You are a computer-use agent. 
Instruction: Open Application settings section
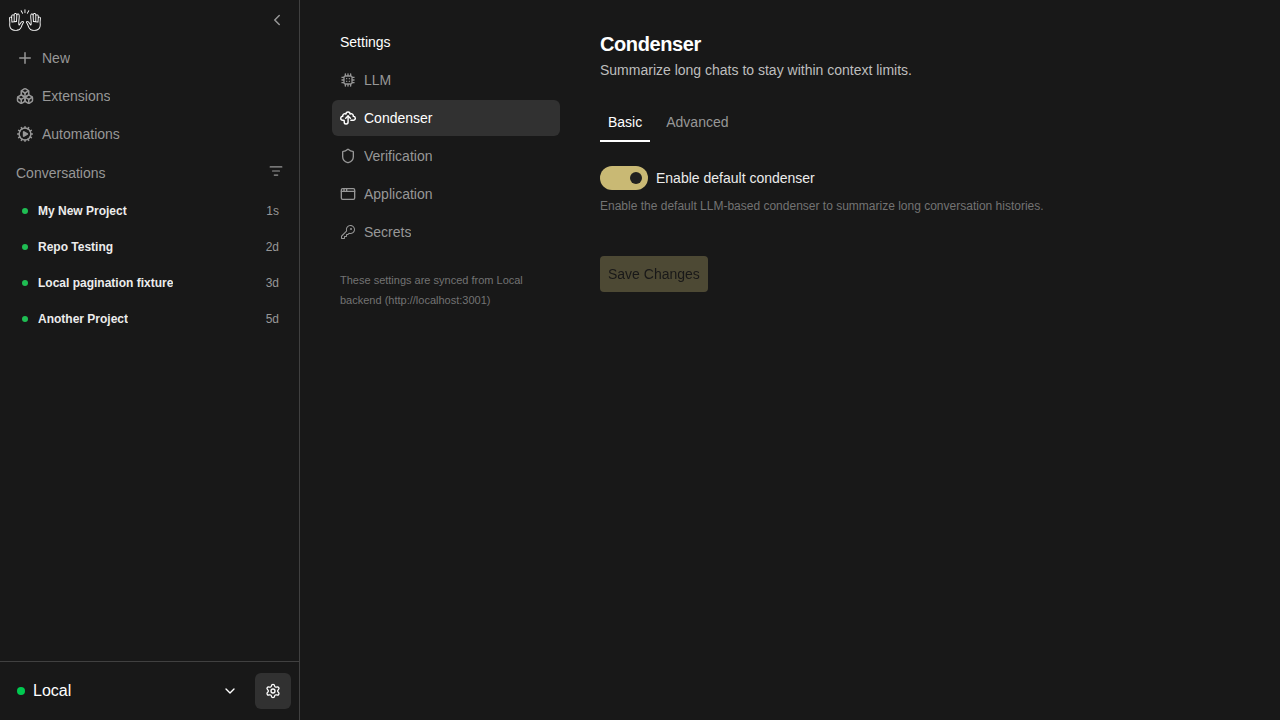pos(446,194)
